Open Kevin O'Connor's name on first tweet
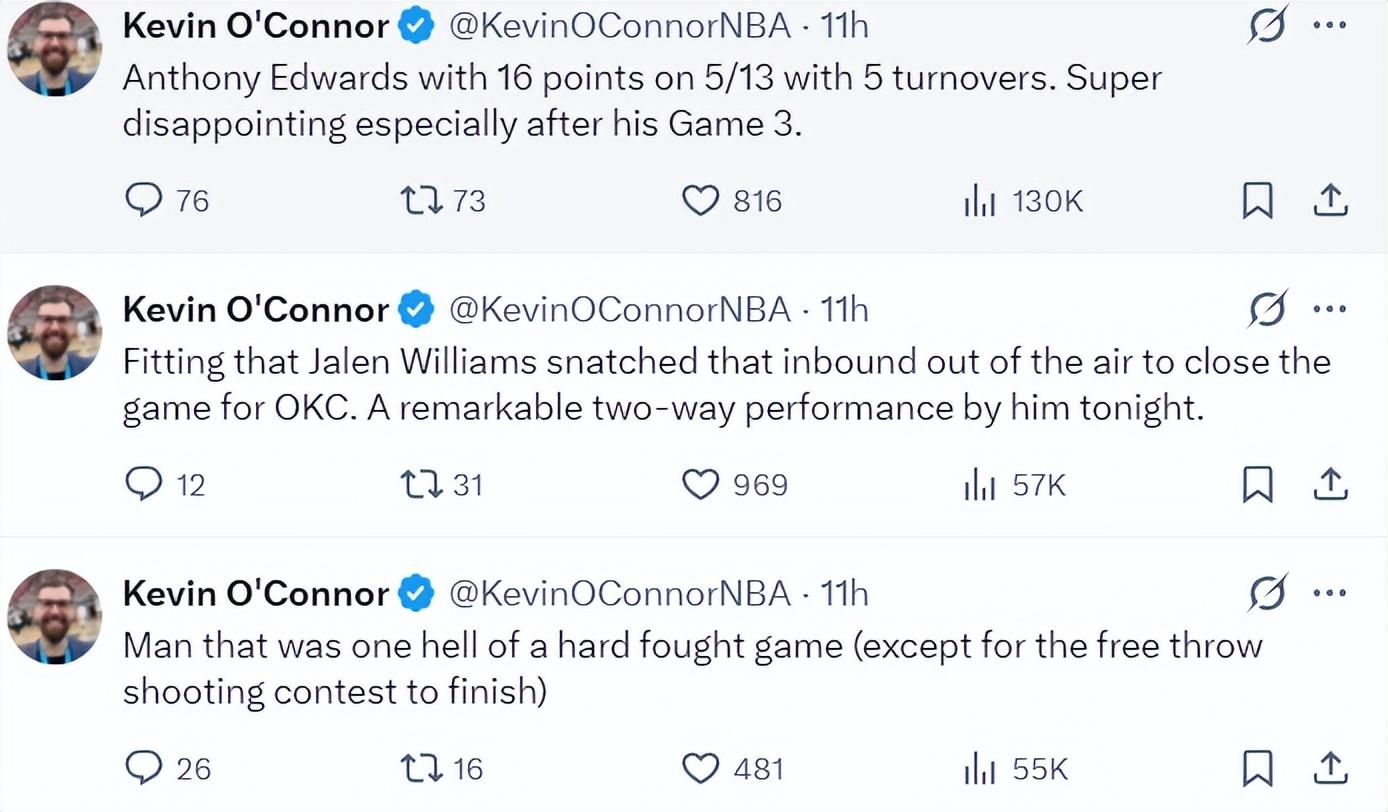 pos(255,27)
